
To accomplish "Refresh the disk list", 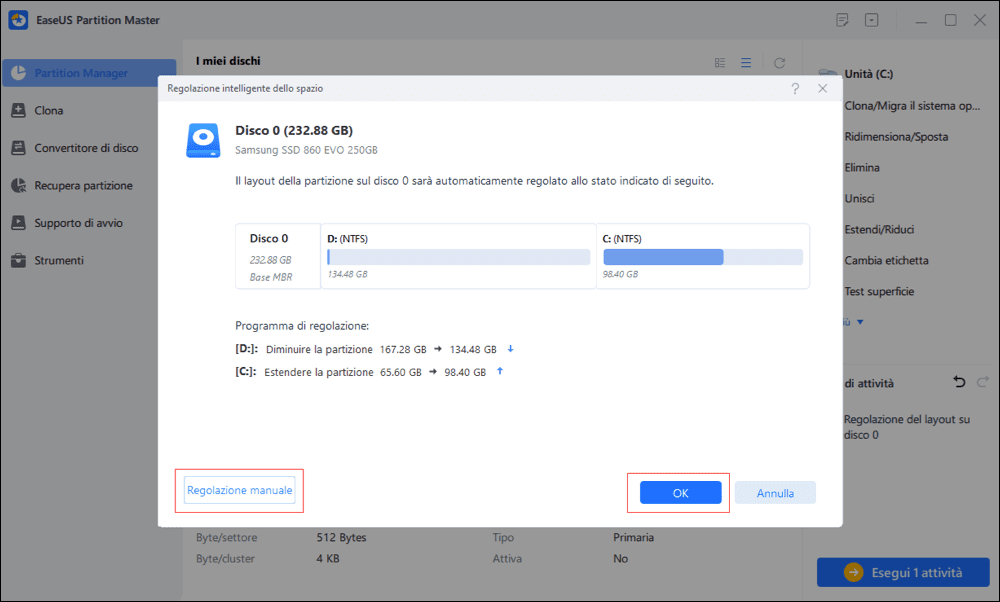I will 779,62.
